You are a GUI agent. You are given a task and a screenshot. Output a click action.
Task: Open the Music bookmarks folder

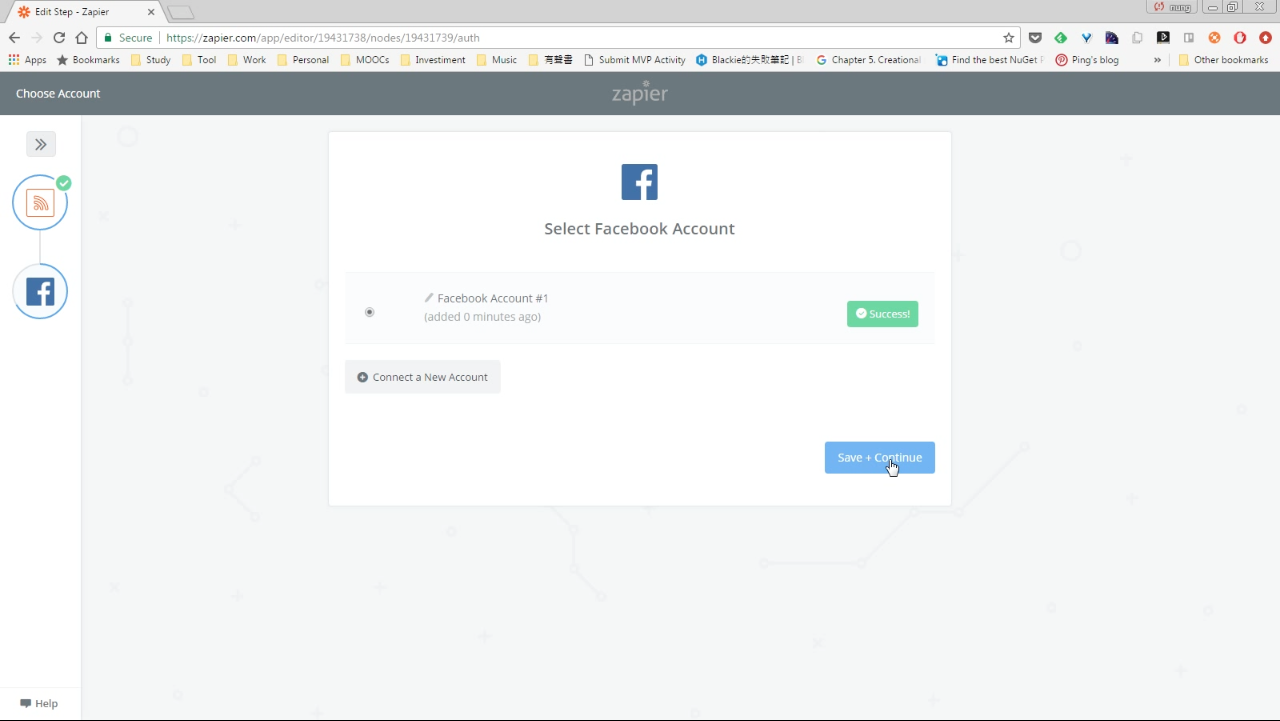pyautogui.click(x=497, y=60)
